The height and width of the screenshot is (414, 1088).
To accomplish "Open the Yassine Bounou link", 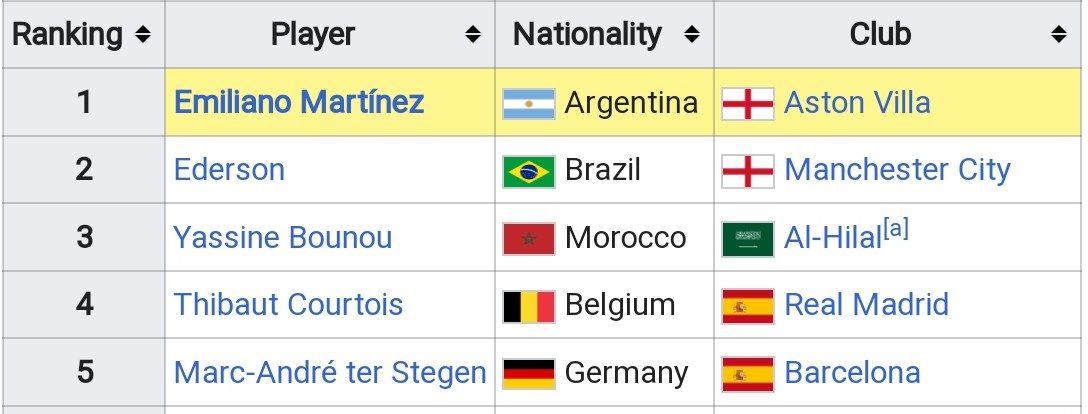I will coord(282,238).
